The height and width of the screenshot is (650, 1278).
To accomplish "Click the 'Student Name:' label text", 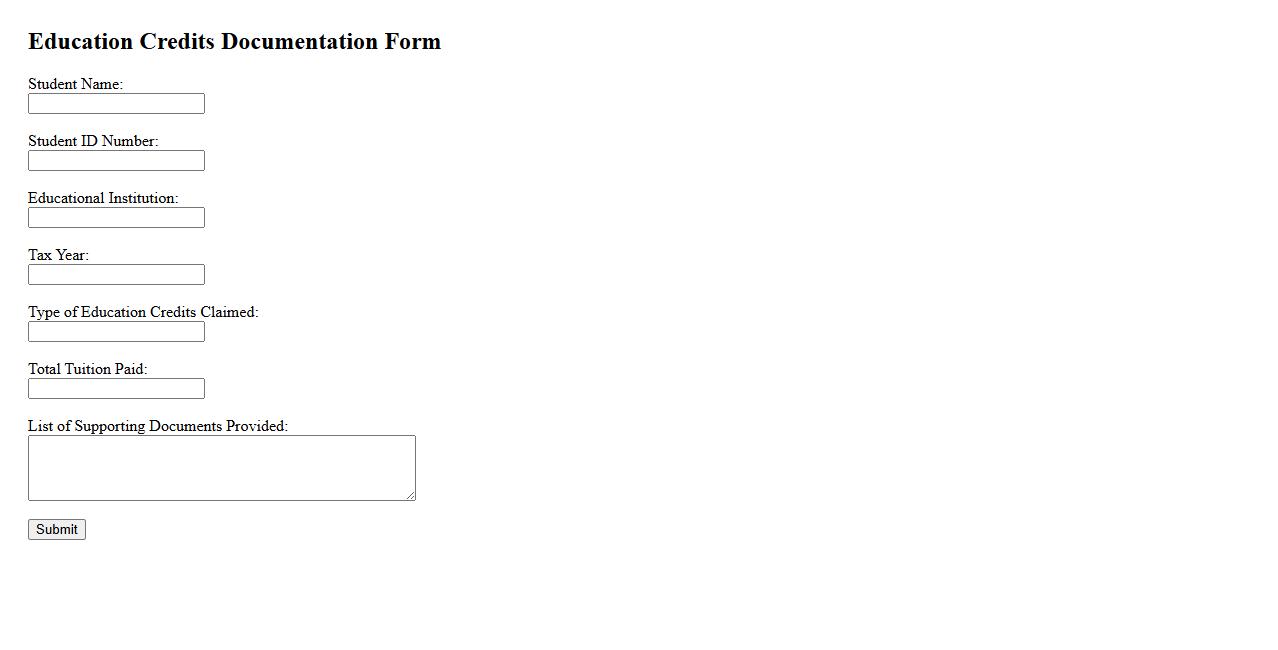I will point(75,84).
